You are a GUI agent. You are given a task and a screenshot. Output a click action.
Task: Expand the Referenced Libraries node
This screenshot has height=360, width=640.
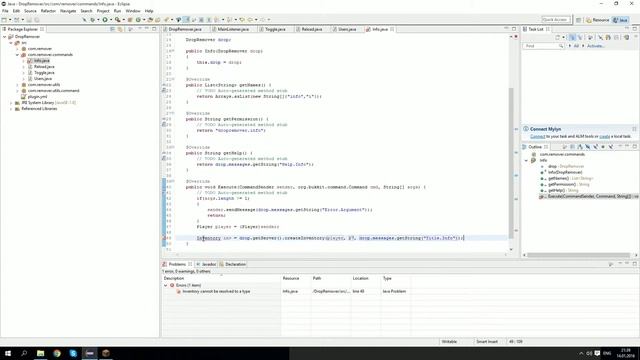(x=11, y=109)
